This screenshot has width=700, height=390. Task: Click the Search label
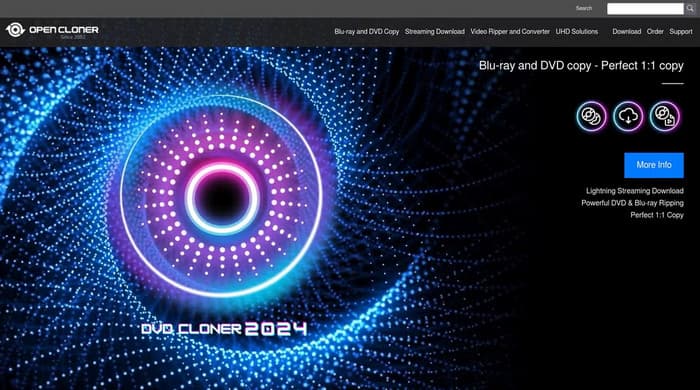click(x=583, y=8)
